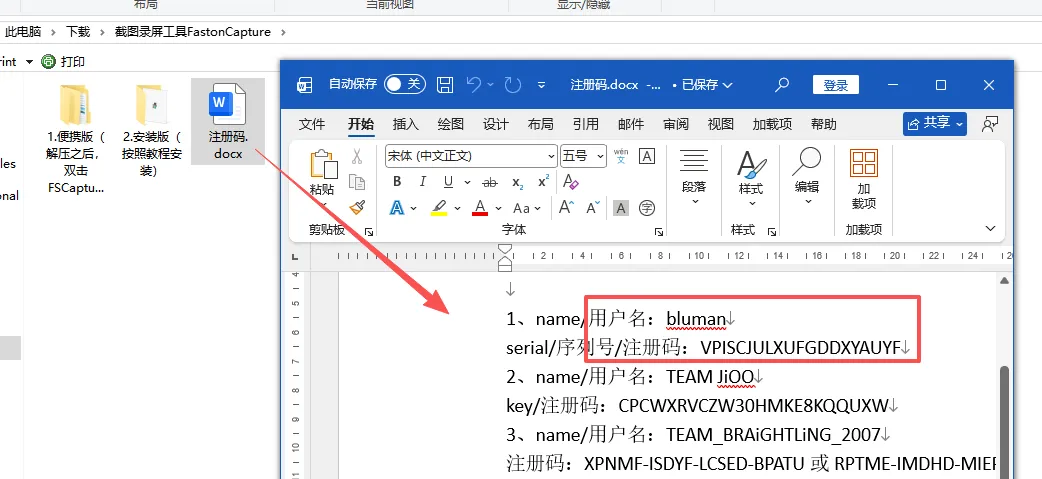This screenshot has height=479, width=1042.
Task: Open the Quick Access Toolbar customize dropdown
Action: click(x=542, y=85)
